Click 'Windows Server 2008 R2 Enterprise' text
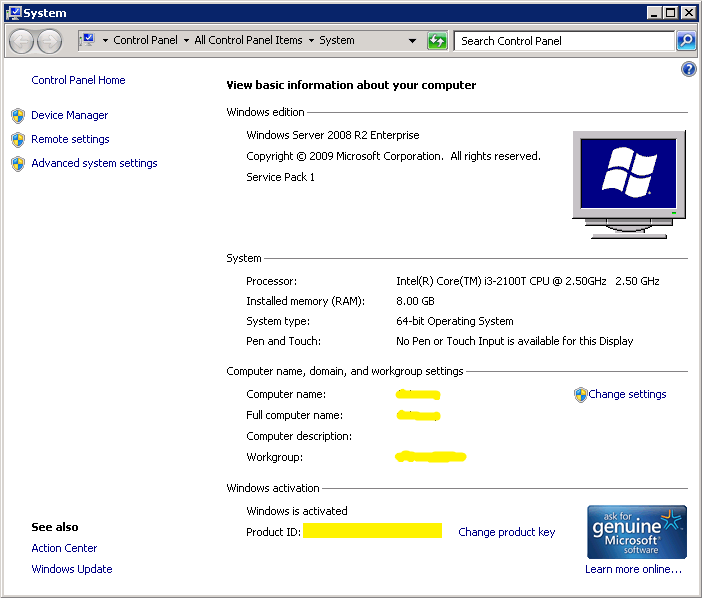The height and width of the screenshot is (598, 702). (x=333, y=135)
